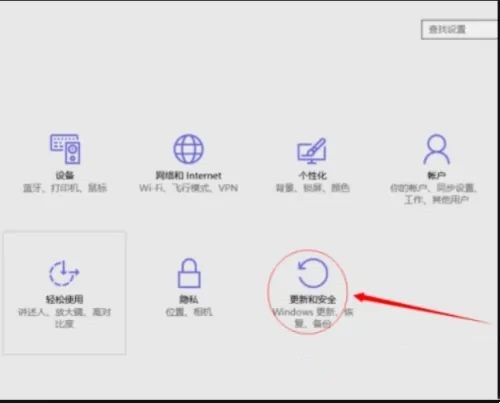Click the 查找设置 search box

point(459,30)
